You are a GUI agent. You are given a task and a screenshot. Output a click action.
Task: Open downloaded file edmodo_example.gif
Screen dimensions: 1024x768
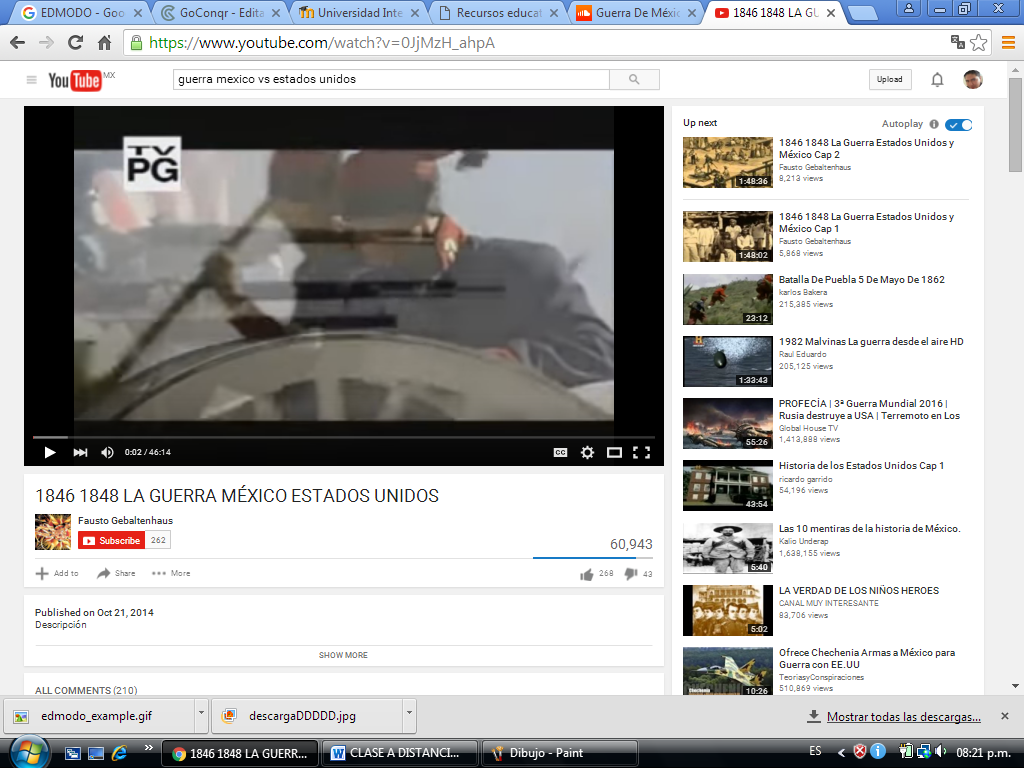pyautogui.click(x=101, y=716)
